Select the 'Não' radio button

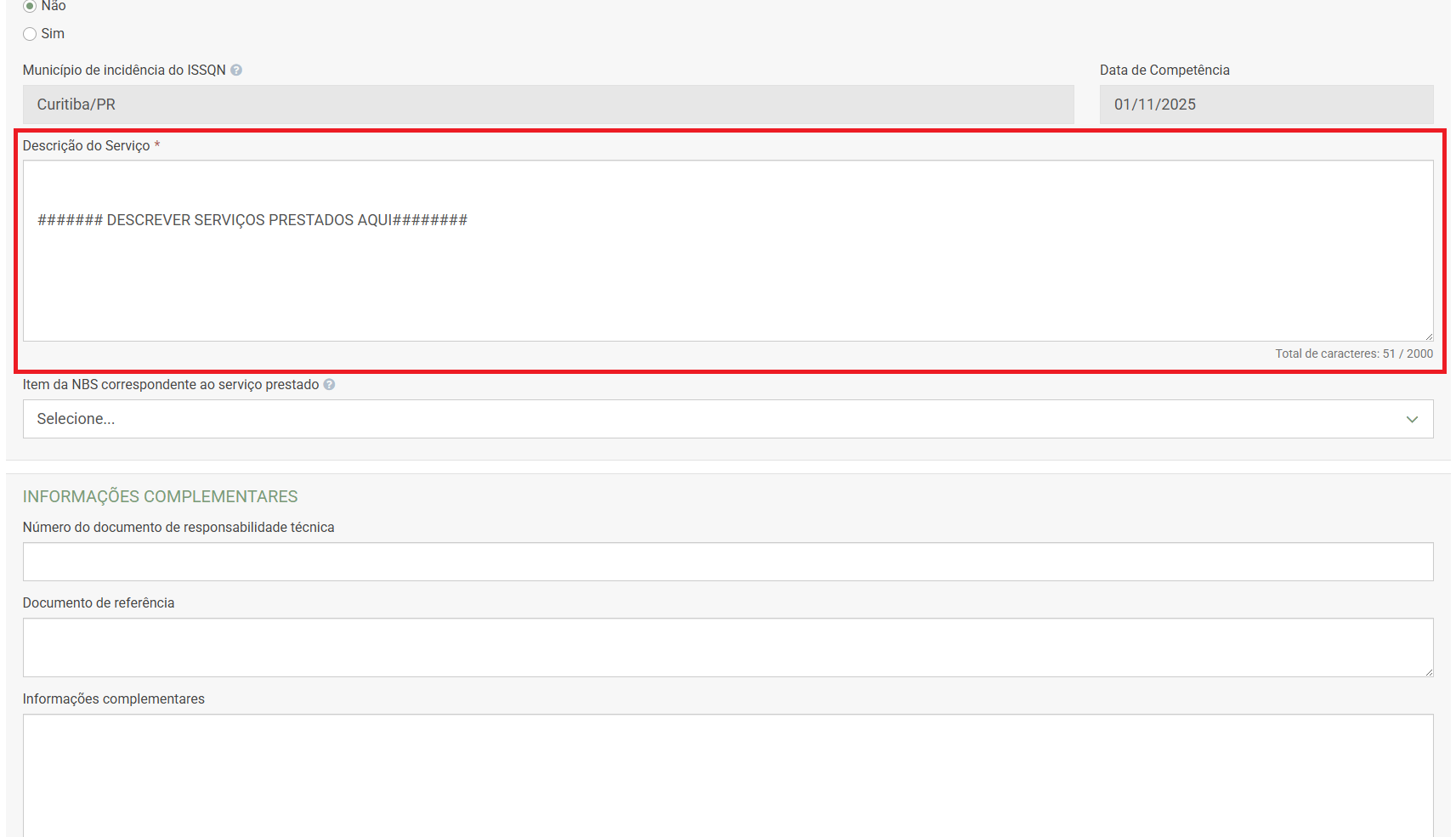30,6
